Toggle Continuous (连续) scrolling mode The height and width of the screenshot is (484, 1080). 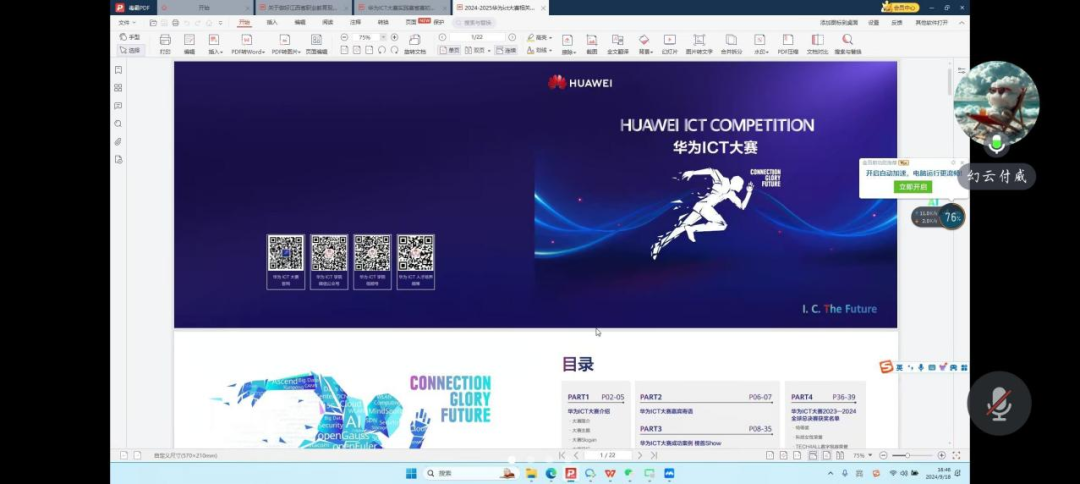pos(506,50)
